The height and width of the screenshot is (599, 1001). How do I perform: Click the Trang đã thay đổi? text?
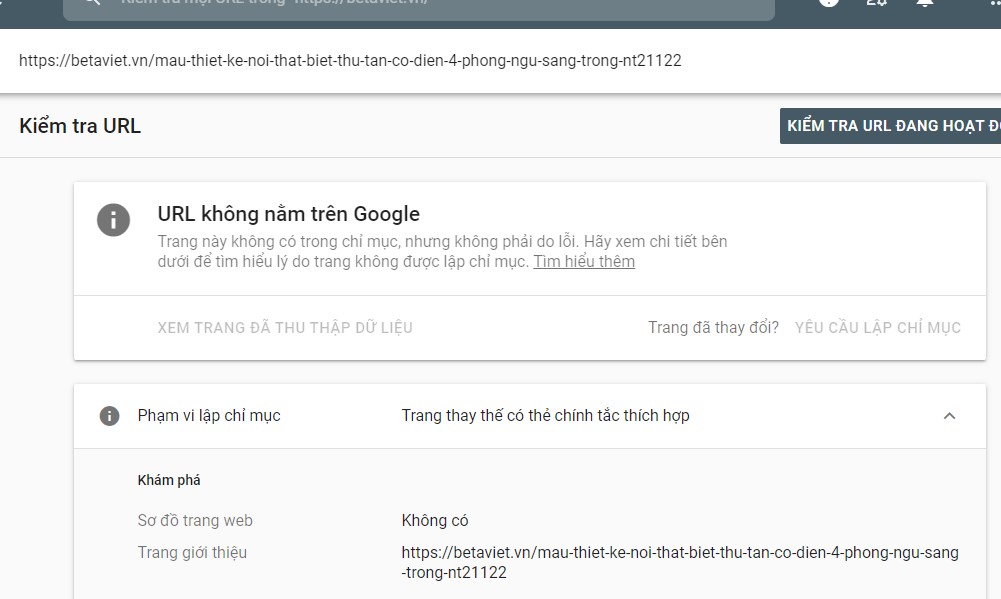tap(713, 328)
